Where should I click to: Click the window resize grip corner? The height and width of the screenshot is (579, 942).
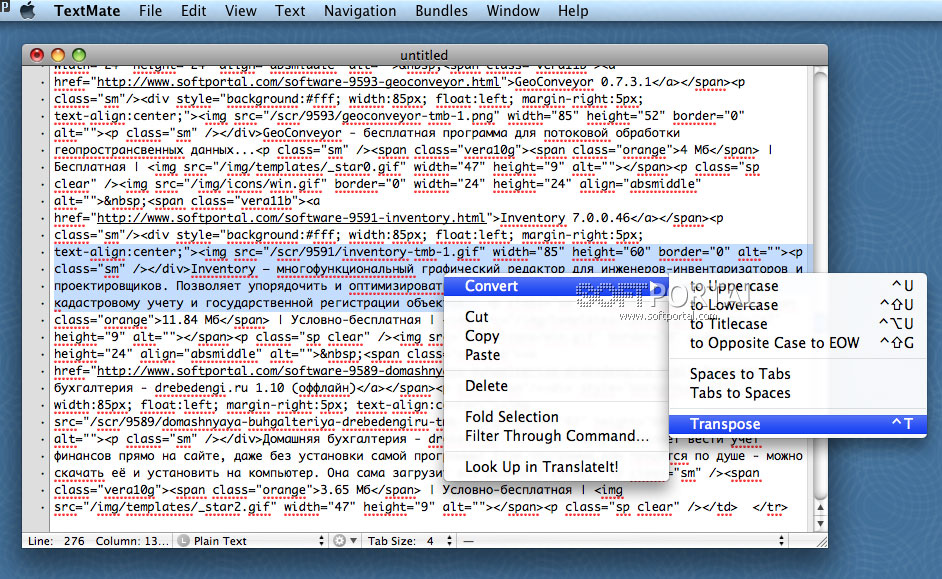(821, 541)
